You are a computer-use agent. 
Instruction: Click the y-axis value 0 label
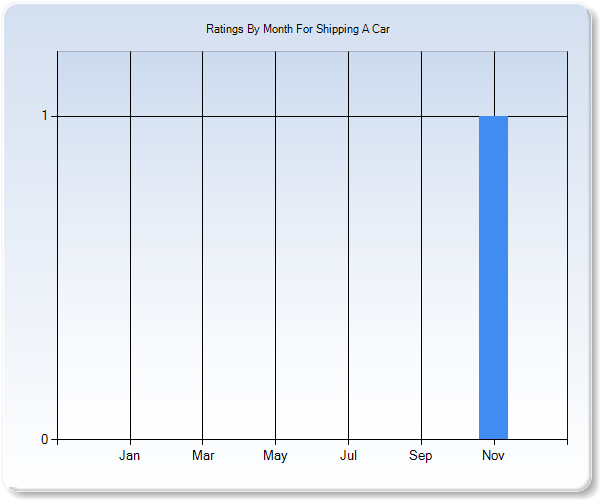[45, 439]
